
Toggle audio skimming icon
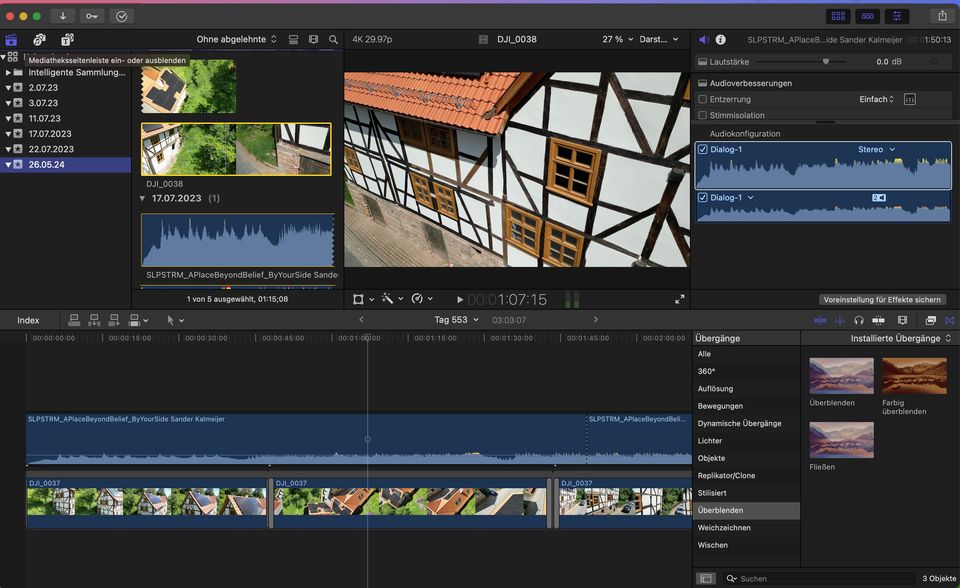click(839, 320)
